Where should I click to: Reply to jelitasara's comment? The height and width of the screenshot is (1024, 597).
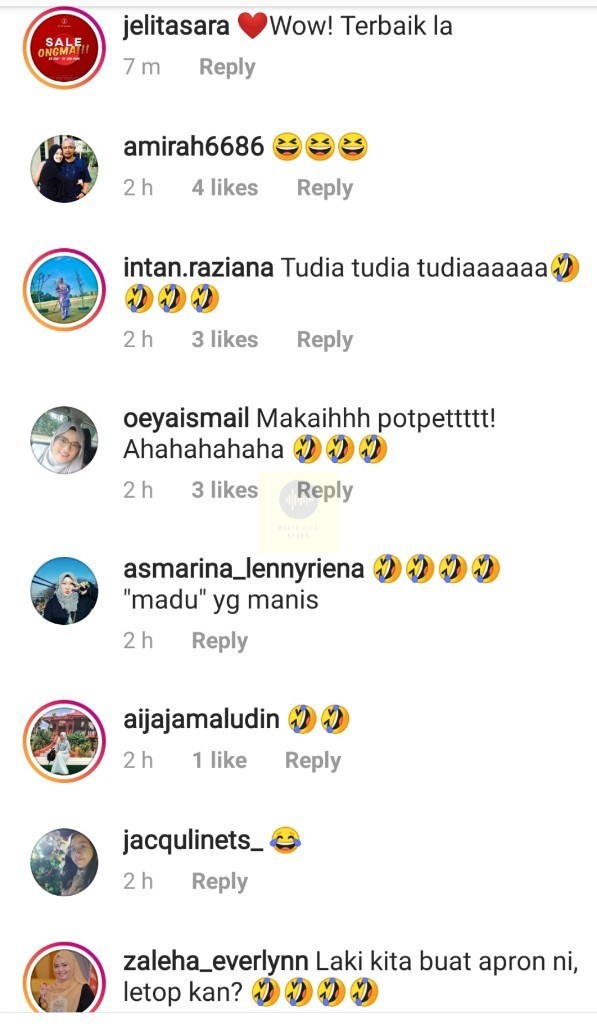click(227, 67)
